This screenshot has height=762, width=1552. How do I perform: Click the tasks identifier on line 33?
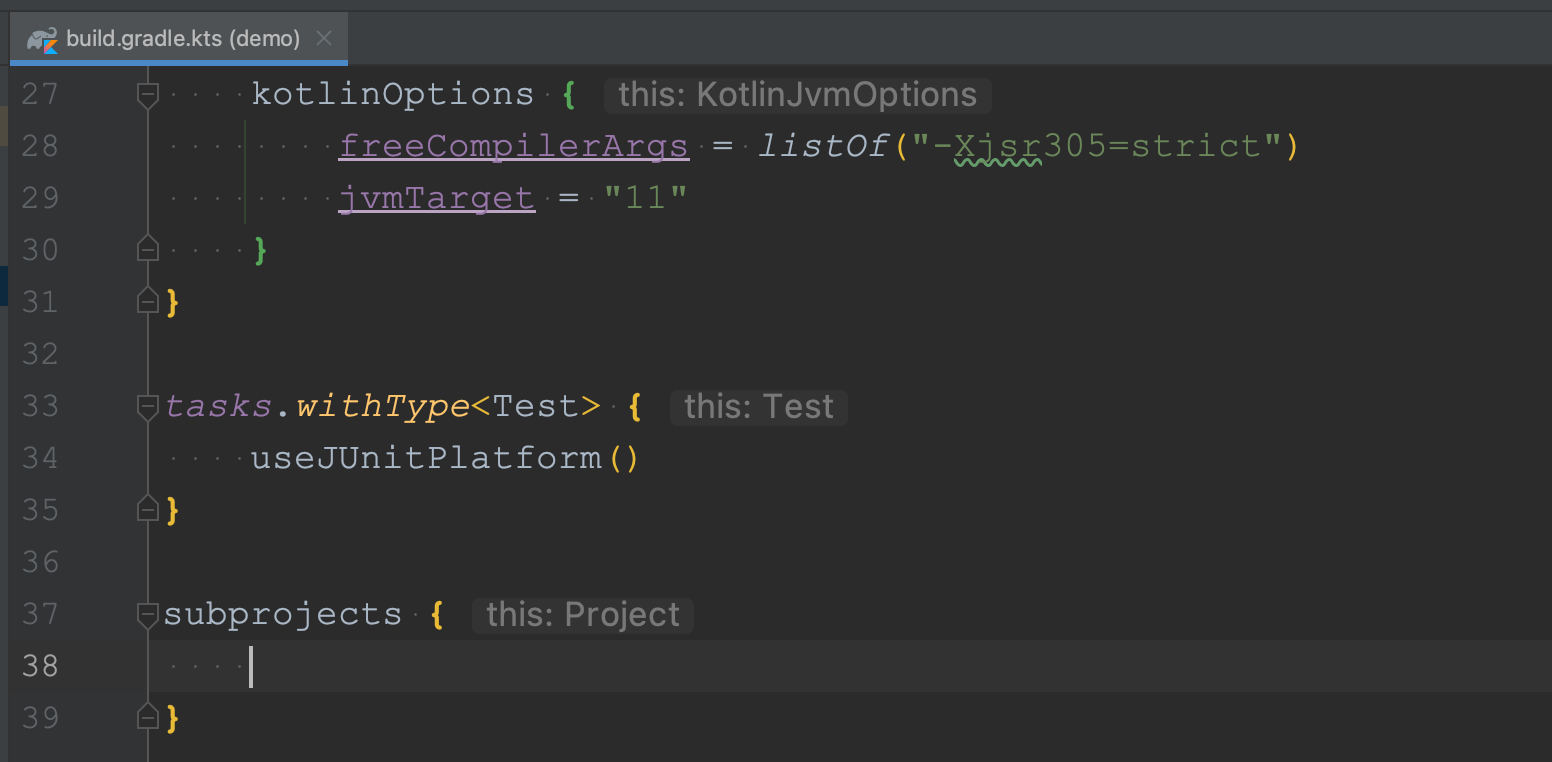[218, 406]
